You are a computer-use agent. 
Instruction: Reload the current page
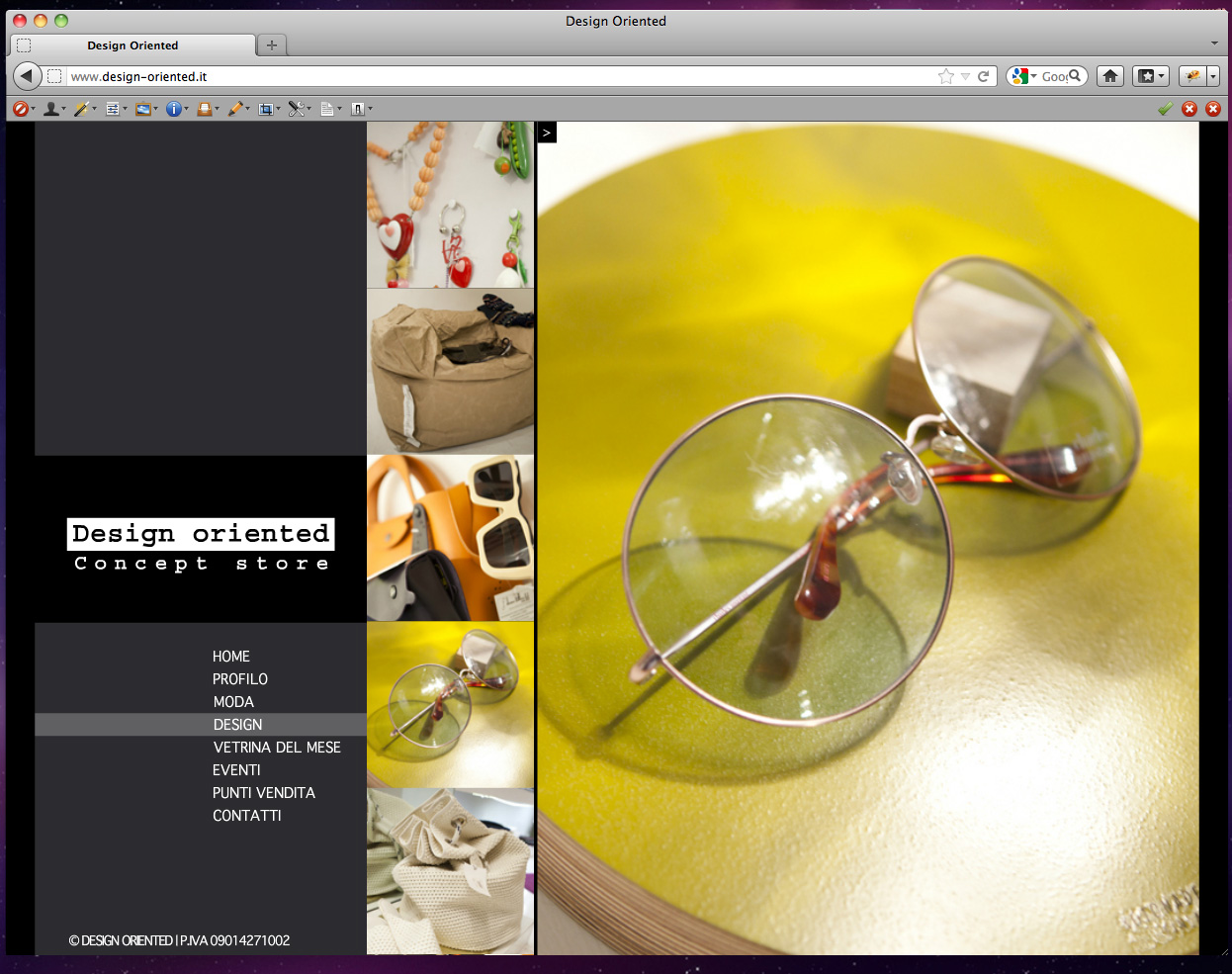[984, 76]
